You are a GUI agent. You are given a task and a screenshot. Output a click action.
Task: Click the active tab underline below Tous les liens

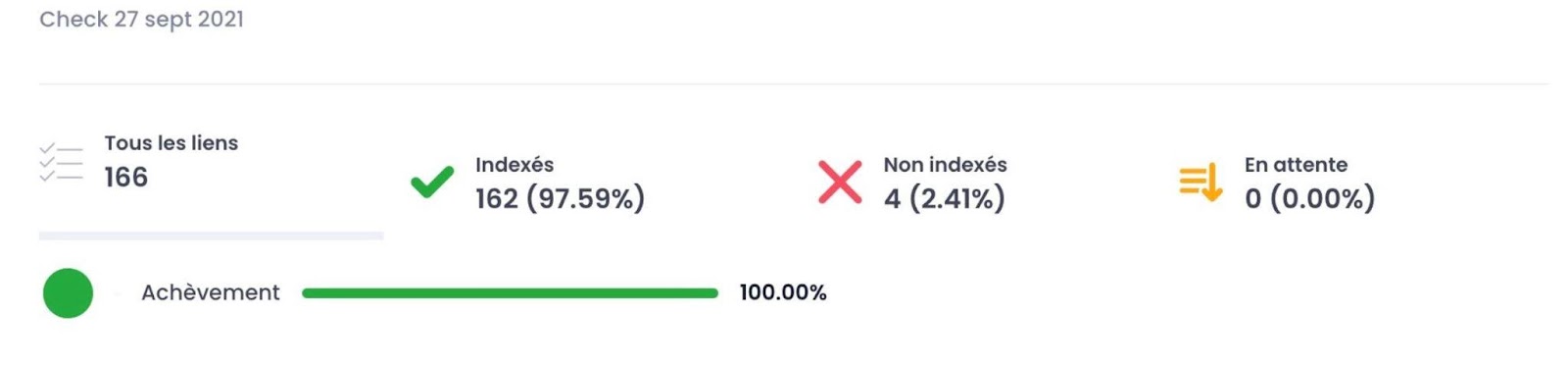tap(211, 236)
